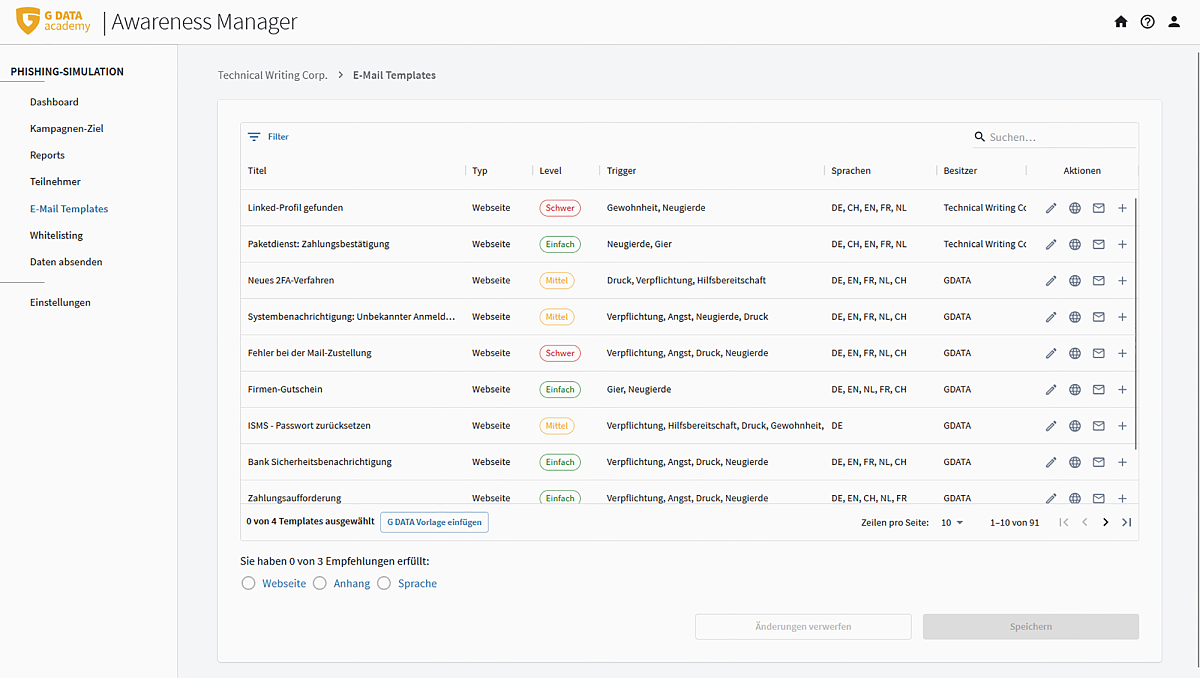
Task: Open Dashboard in the sidebar
Action: (54, 102)
